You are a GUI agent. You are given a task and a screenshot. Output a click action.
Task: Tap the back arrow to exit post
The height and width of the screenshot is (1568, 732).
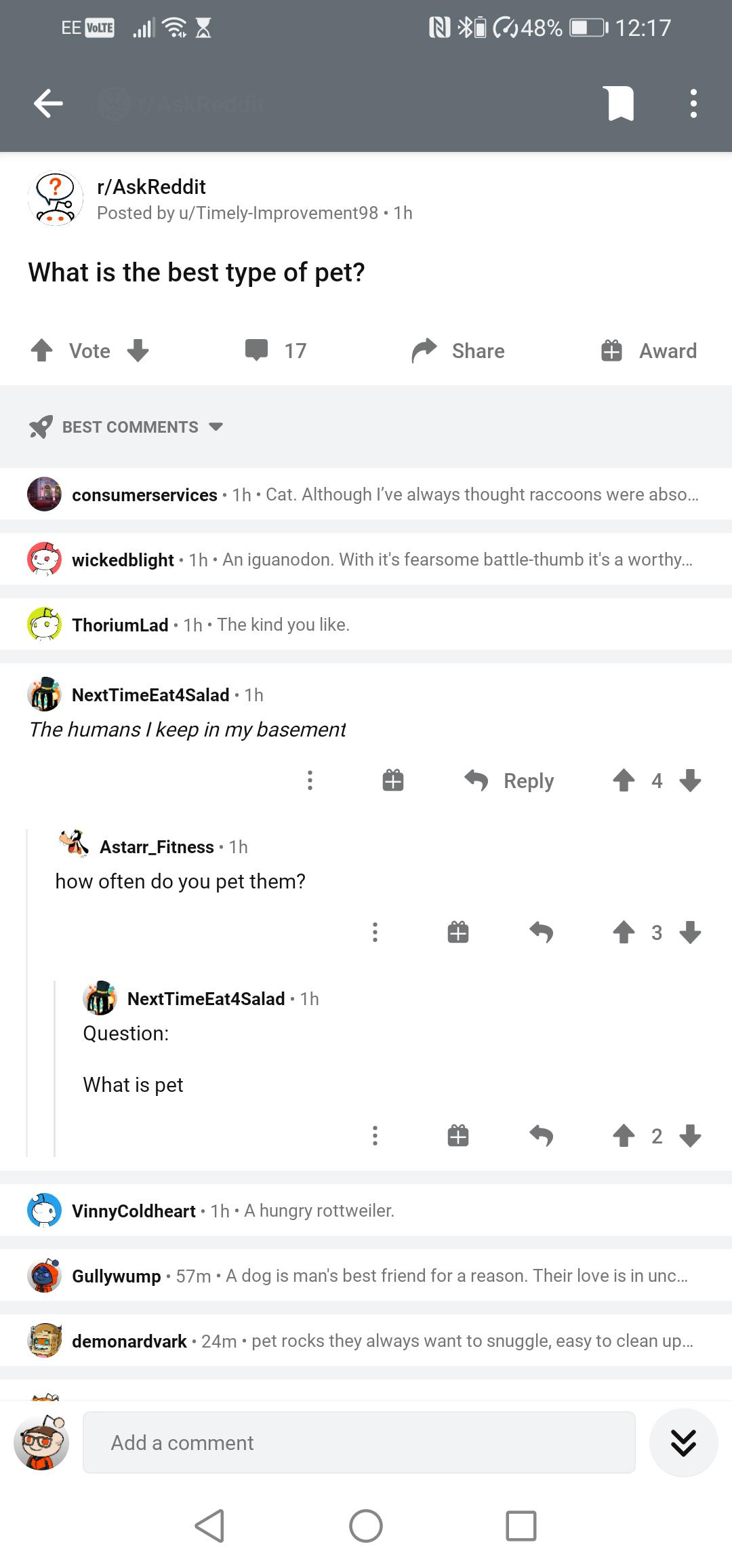click(47, 103)
